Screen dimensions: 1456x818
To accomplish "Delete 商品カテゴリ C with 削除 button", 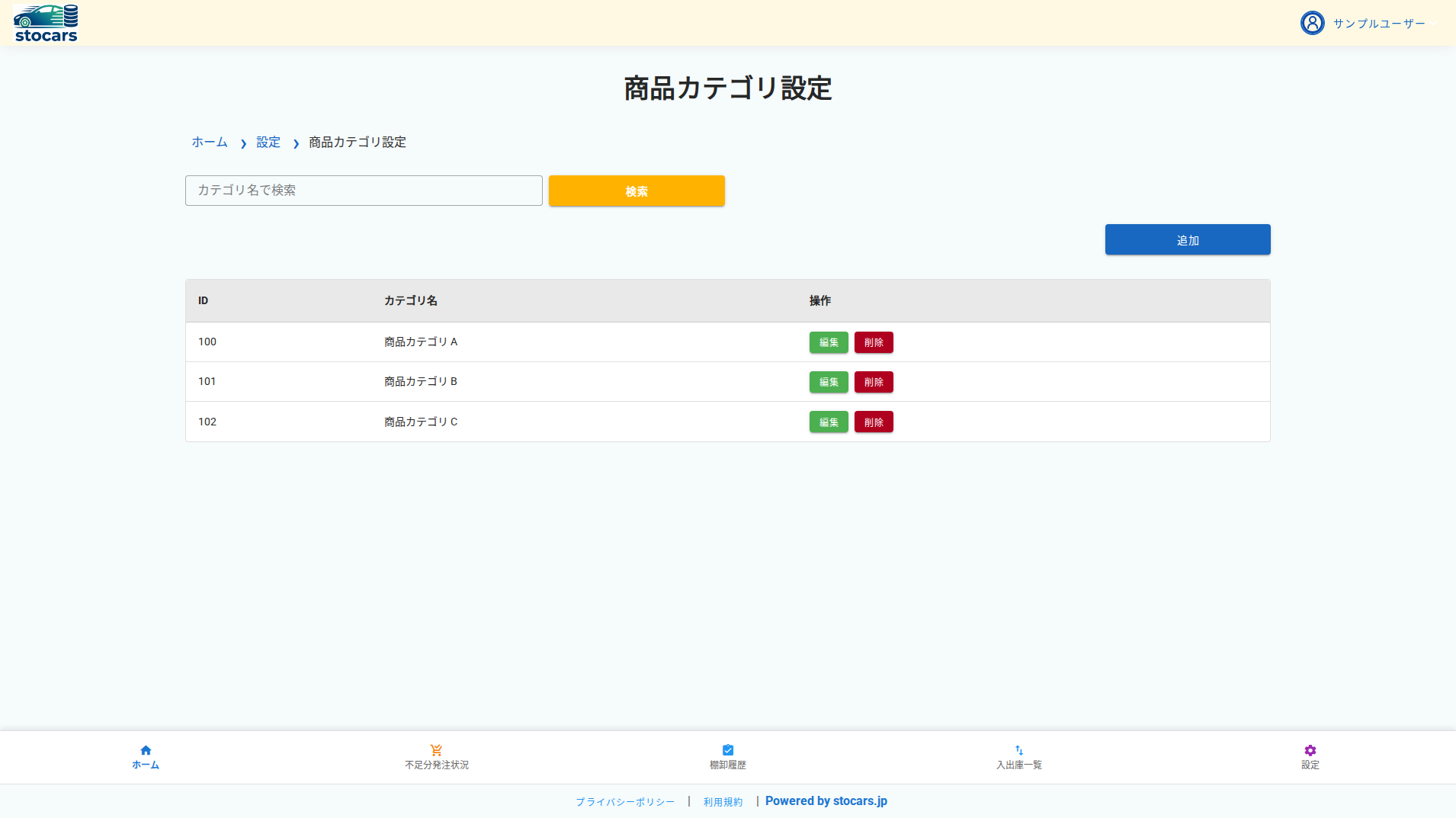I will [874, 422].
